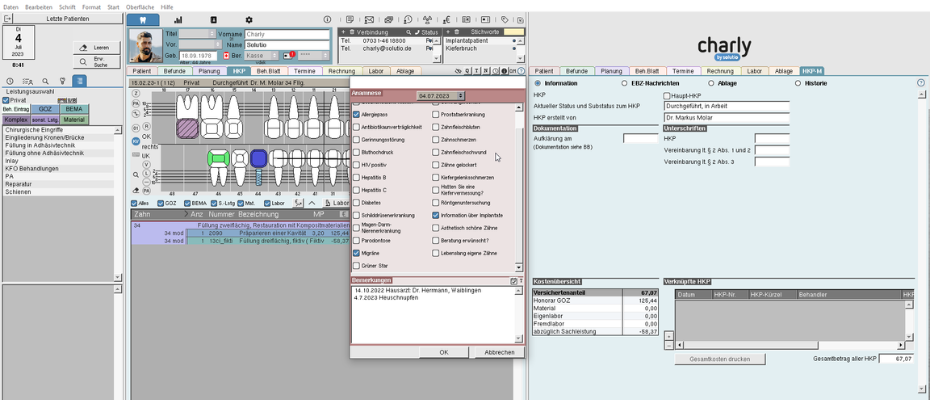Click the euro payment icon
This screenshot has width=930, height=400.
click(447, 20)
